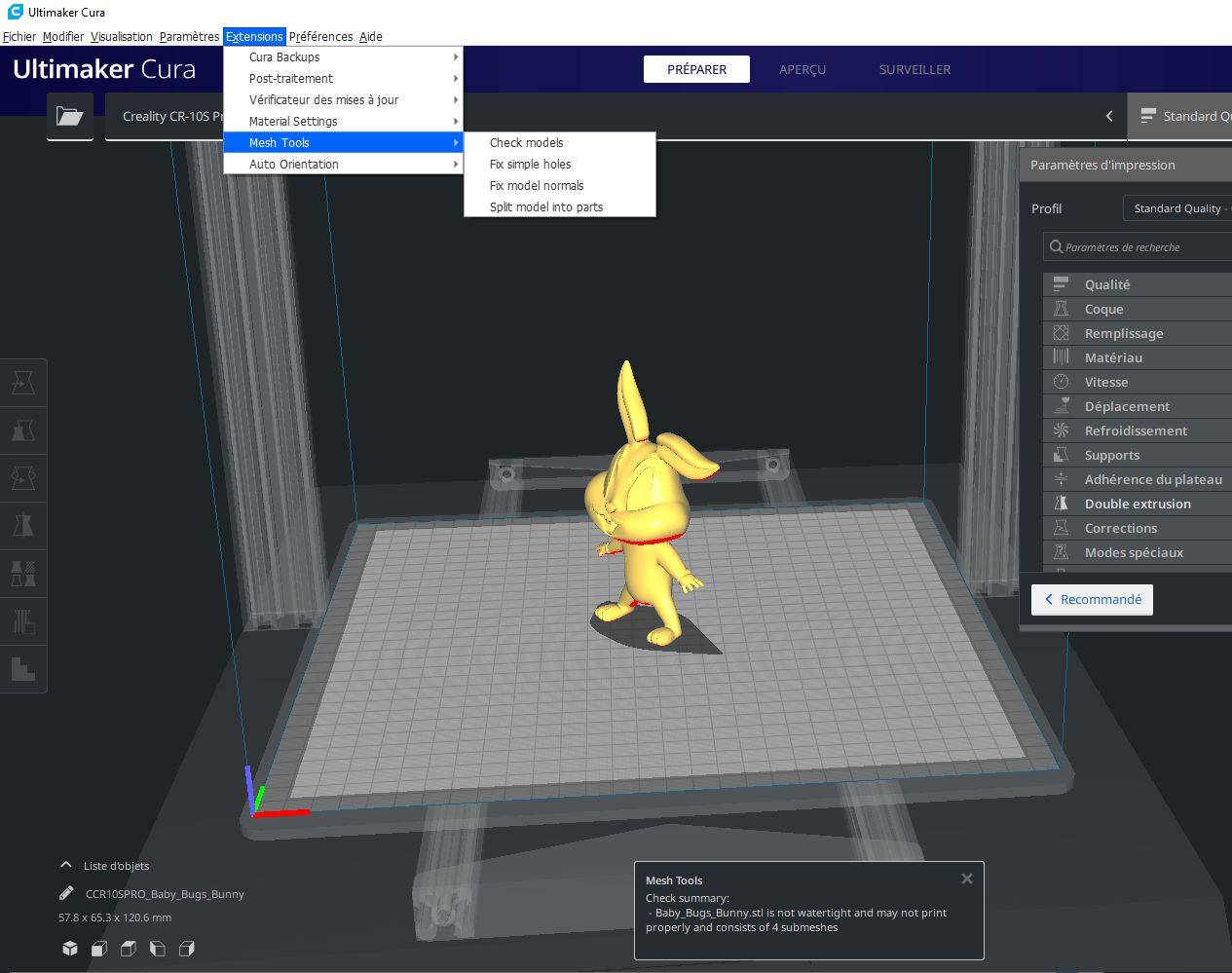Open the Fichier menu
Screen dimensions: 1232x973
(x=19, y=37)
